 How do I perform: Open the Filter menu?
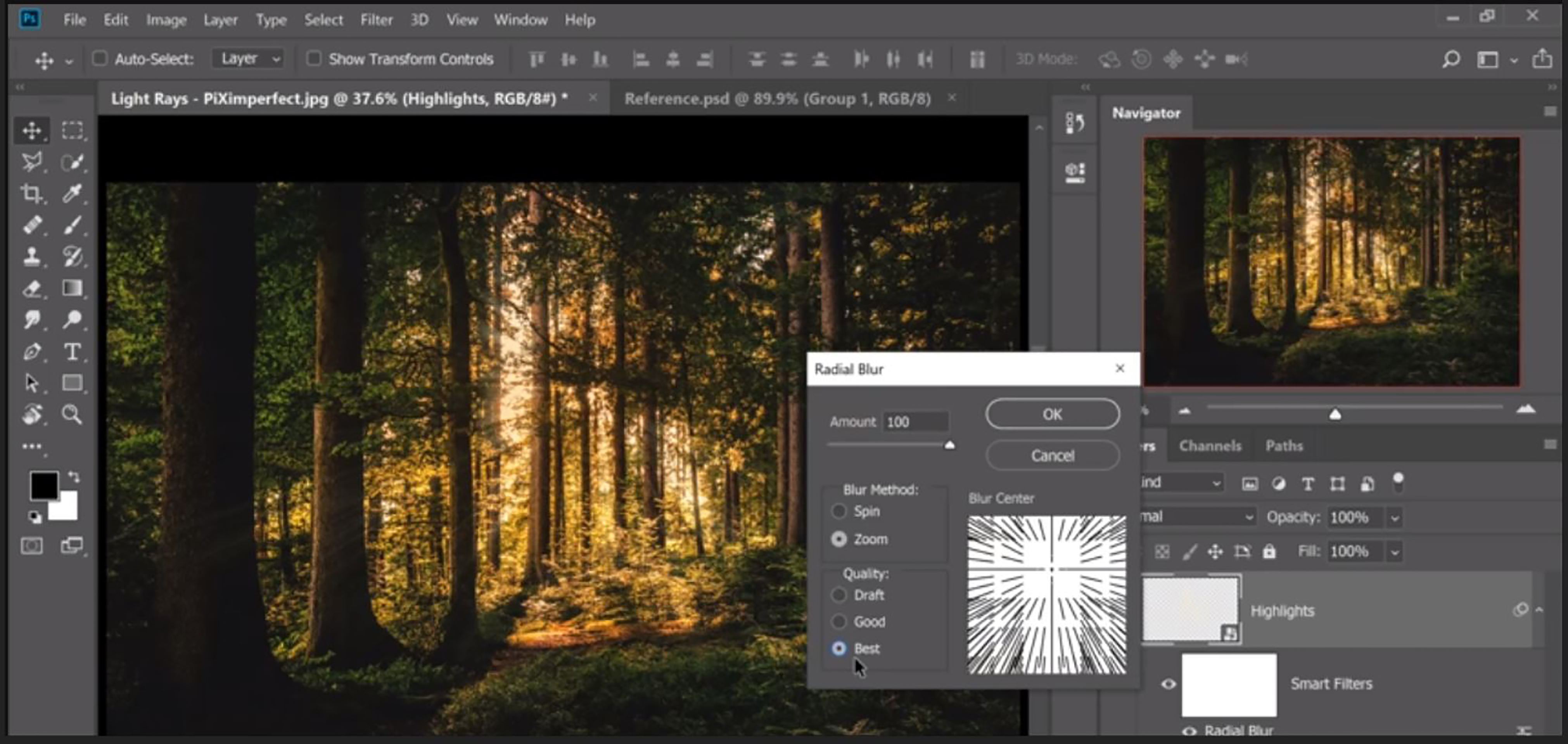pos(376,20)
